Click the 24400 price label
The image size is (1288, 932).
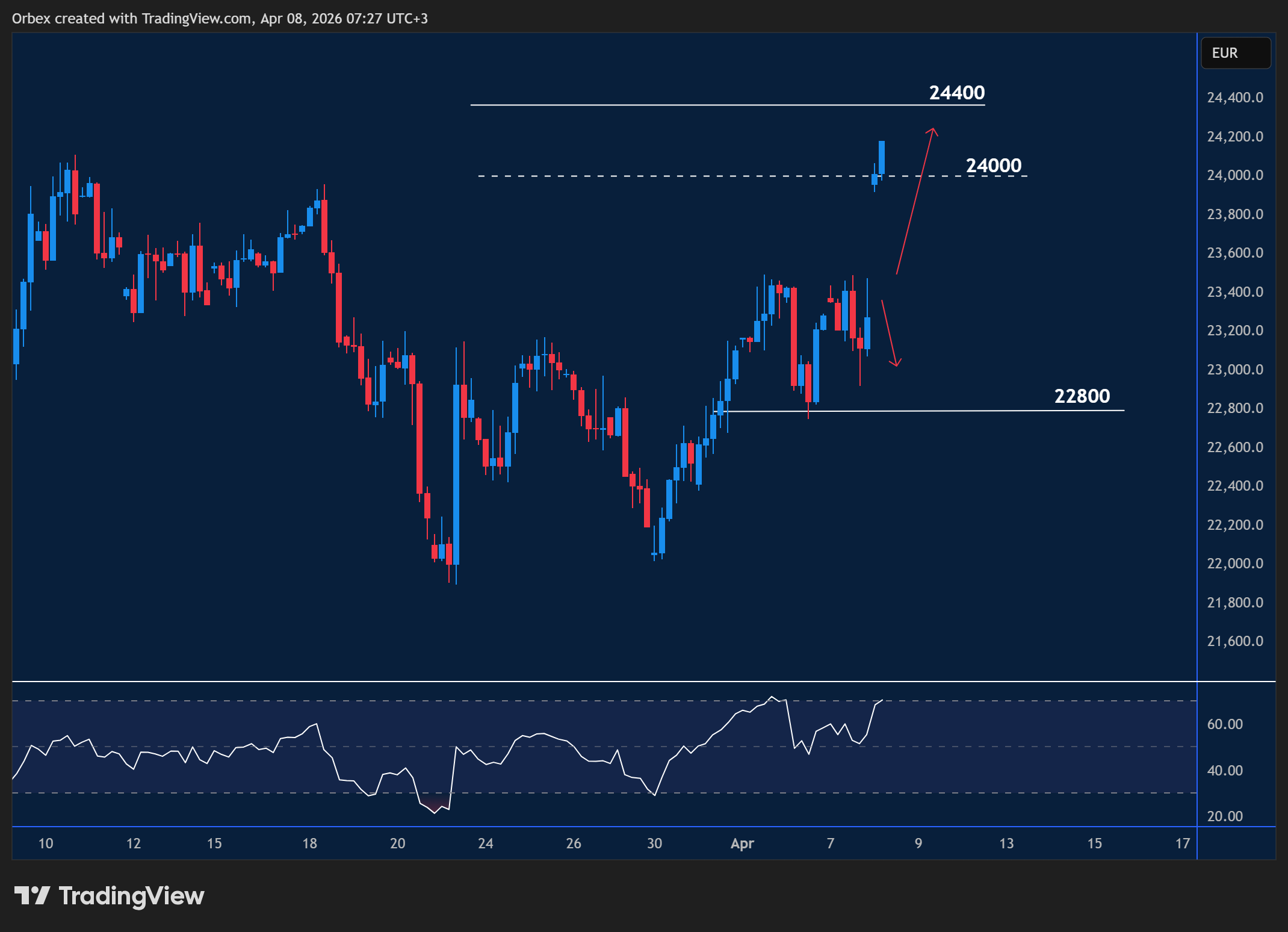[x=957, y=93]
